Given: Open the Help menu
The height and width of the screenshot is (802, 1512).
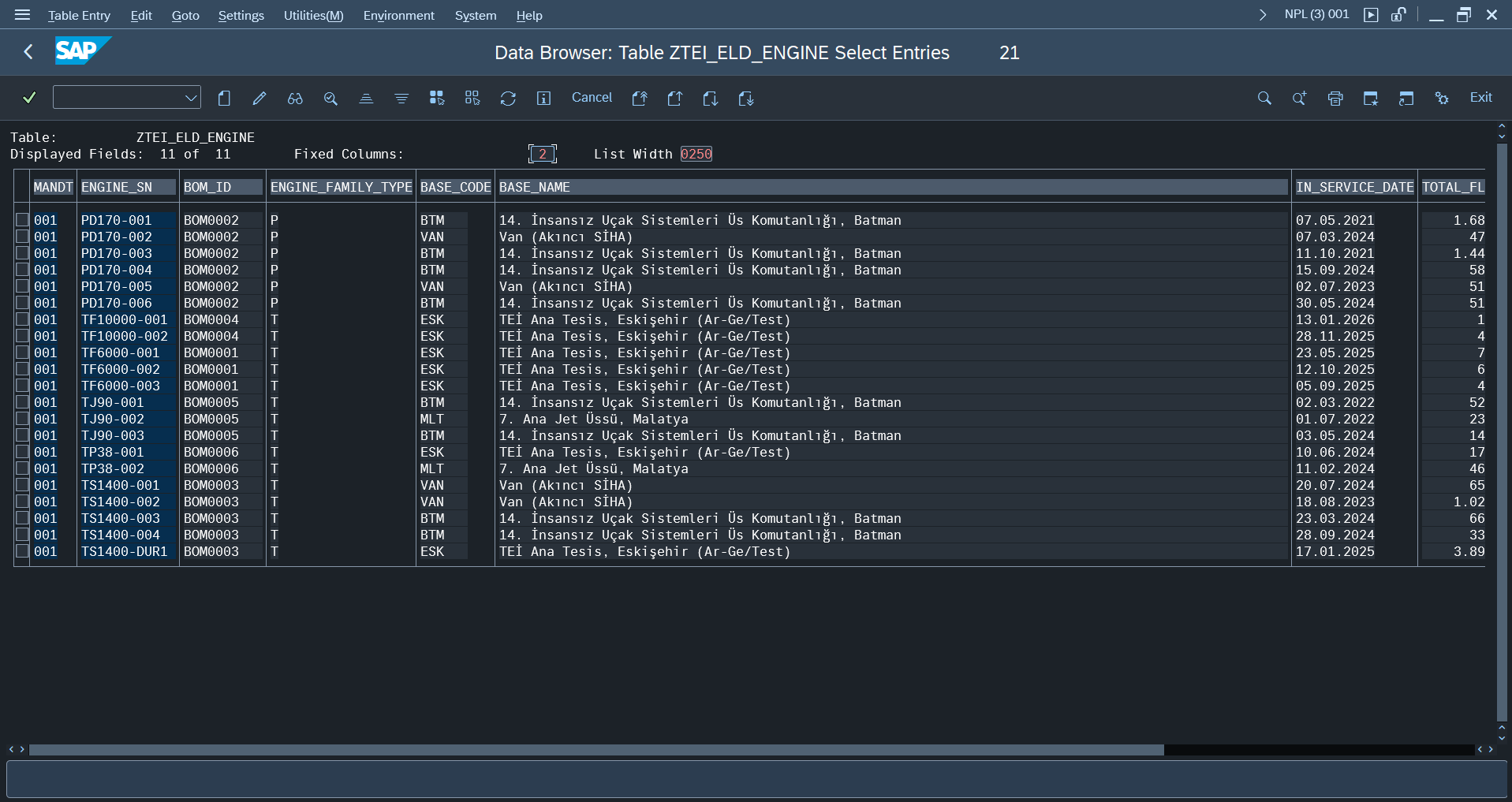Looking at the screenshot, I should tap(529, 15).
